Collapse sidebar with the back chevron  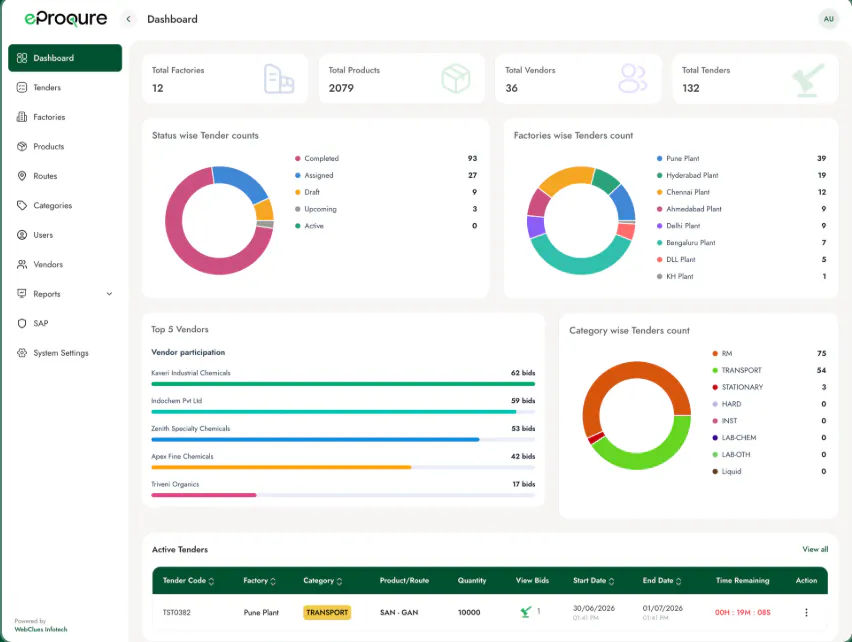[x=128, y=19]
